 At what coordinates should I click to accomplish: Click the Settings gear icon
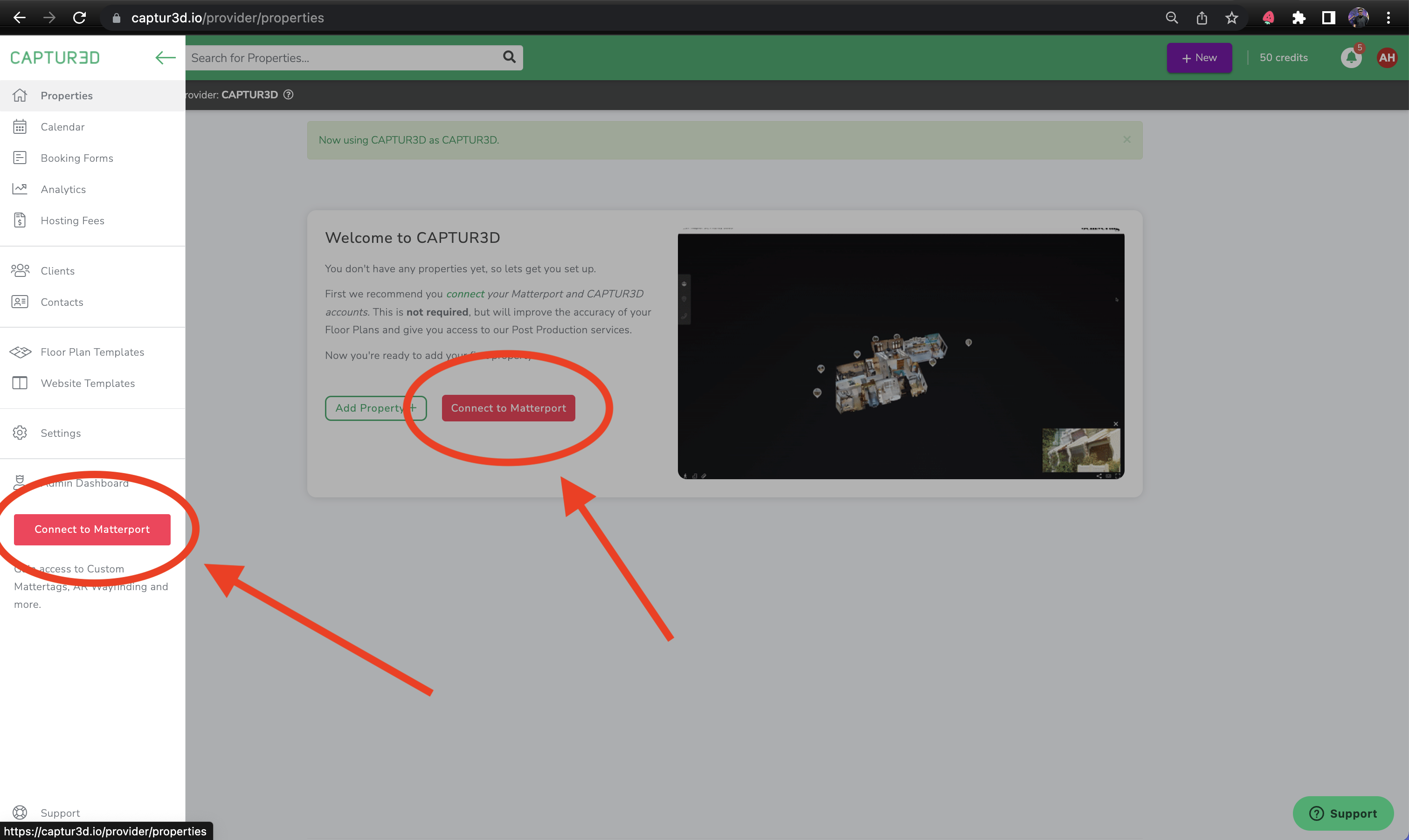point(20,433)
